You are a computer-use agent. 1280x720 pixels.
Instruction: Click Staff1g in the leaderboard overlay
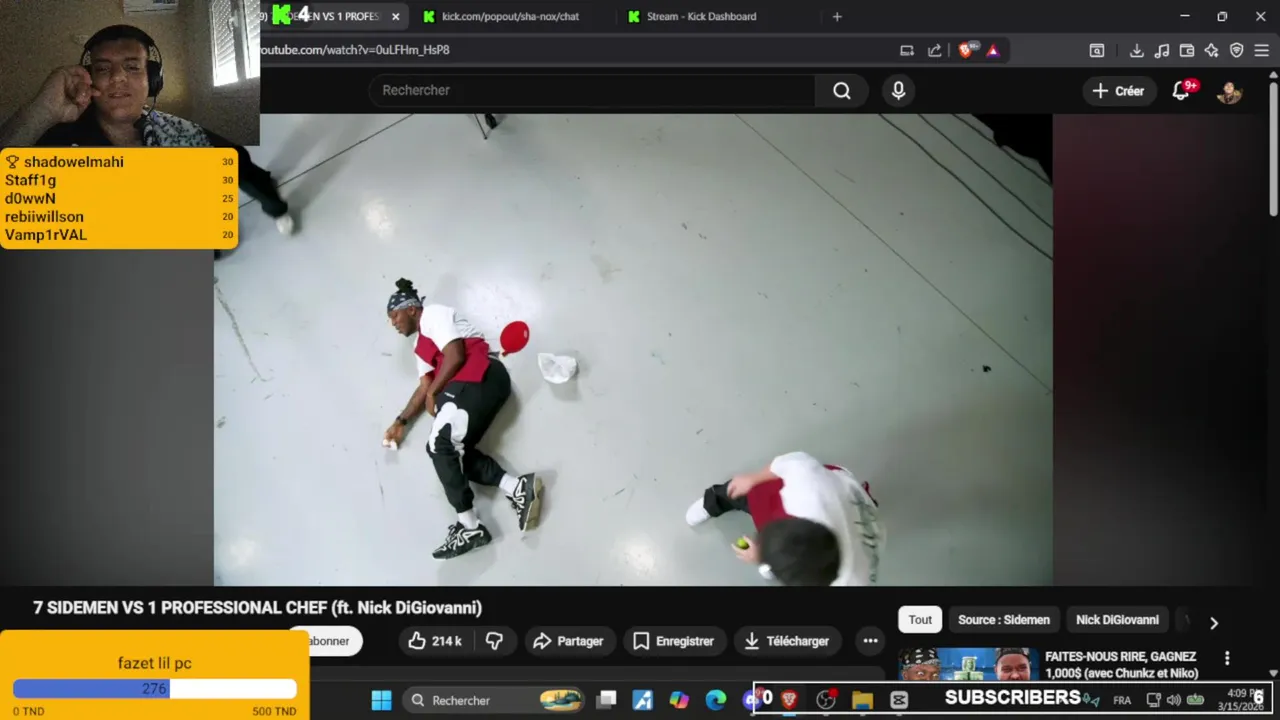[31, 181]
